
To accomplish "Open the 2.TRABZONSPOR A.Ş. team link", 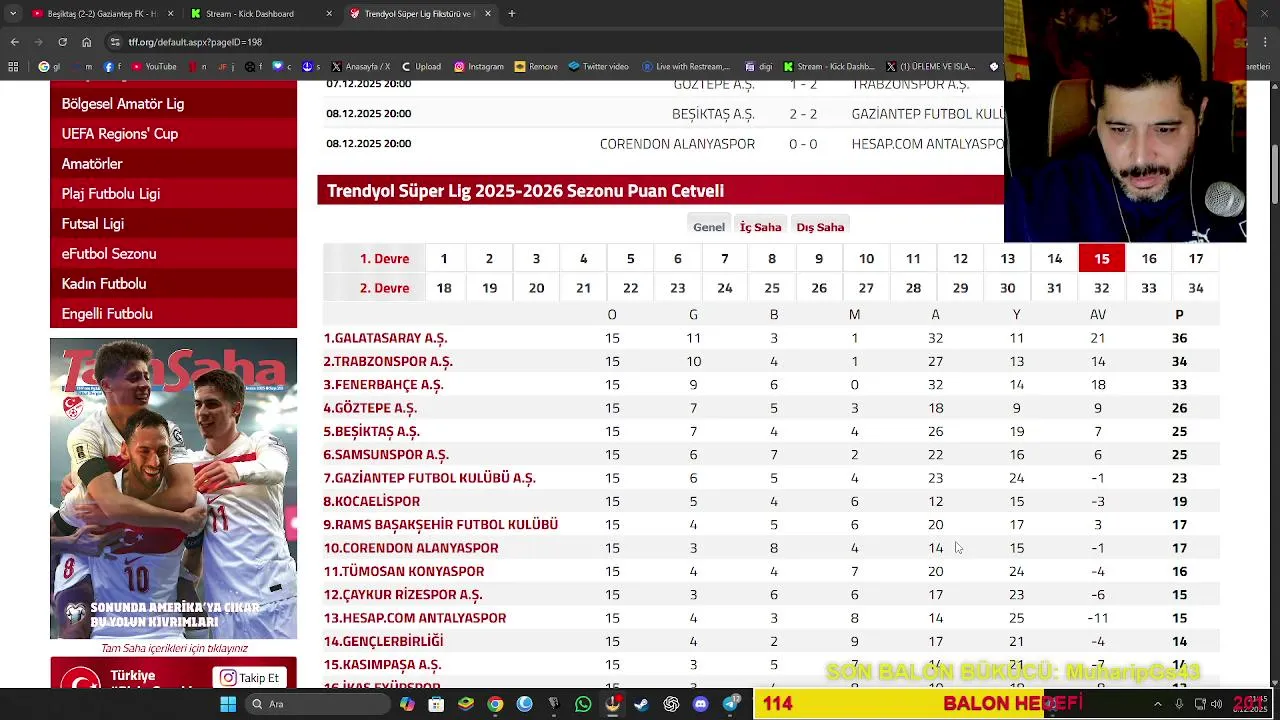I will point(388,361).
